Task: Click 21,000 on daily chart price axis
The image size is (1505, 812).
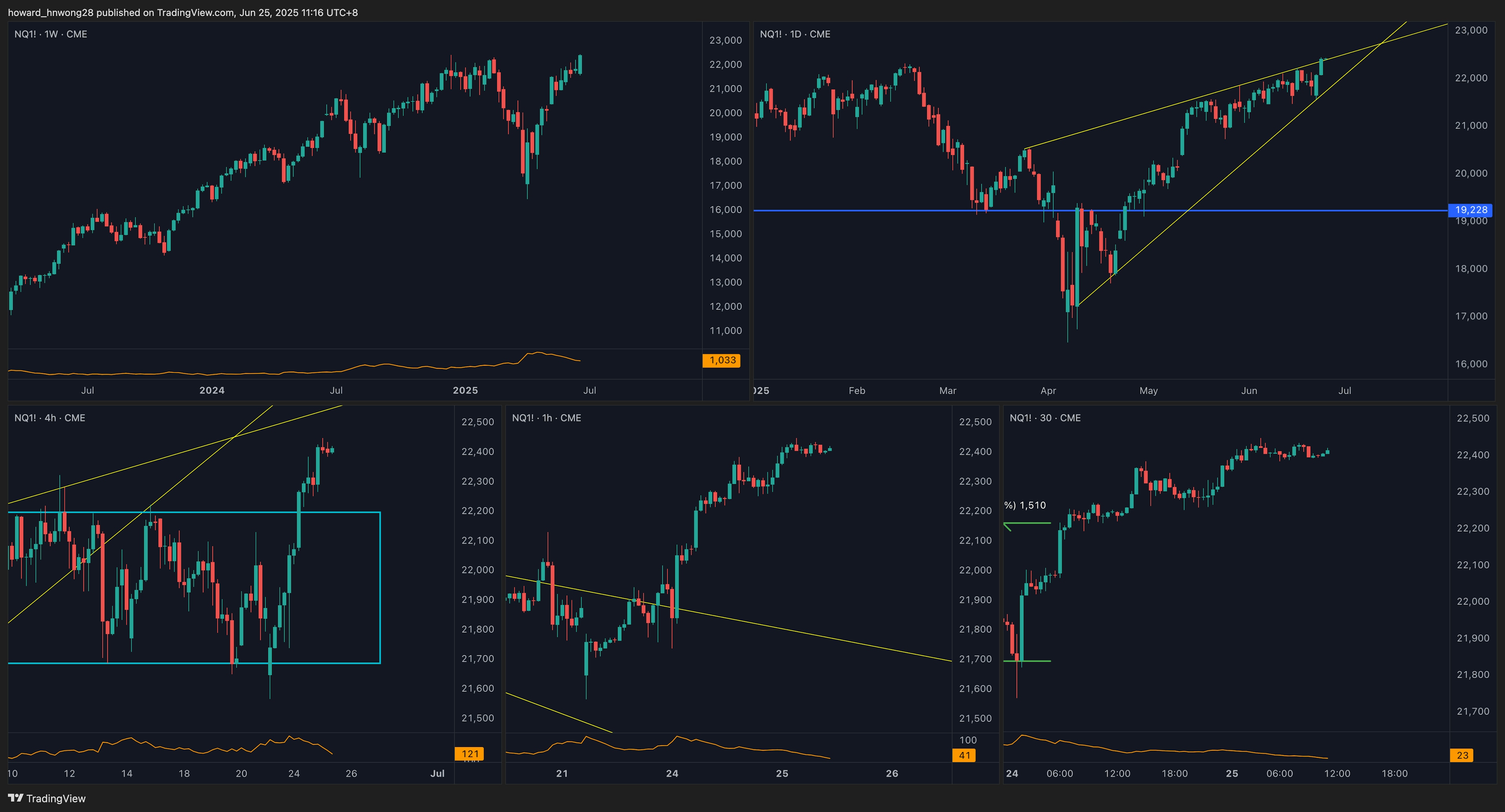Action: click(x=1471, y=125)
